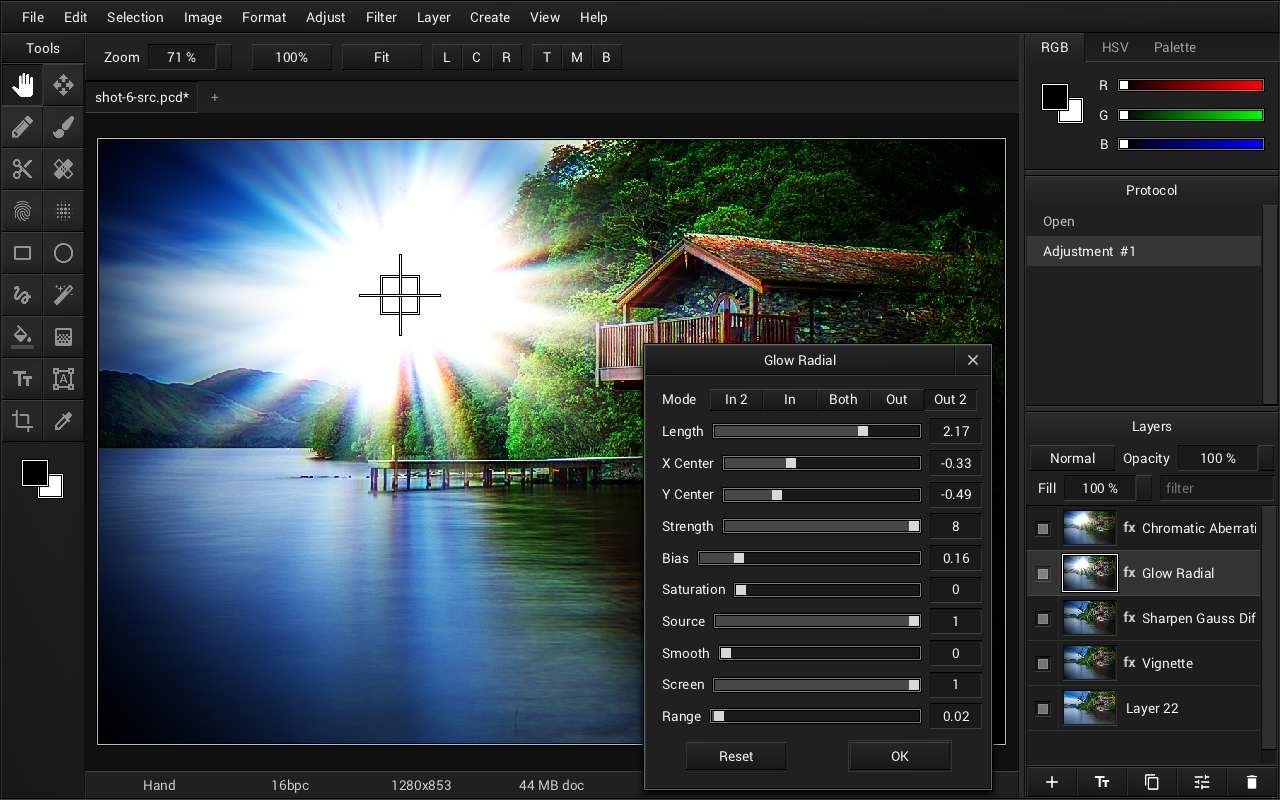Activate the Eyedropper tool
This screenshot has width=1280, height=800.
(63, 421)
